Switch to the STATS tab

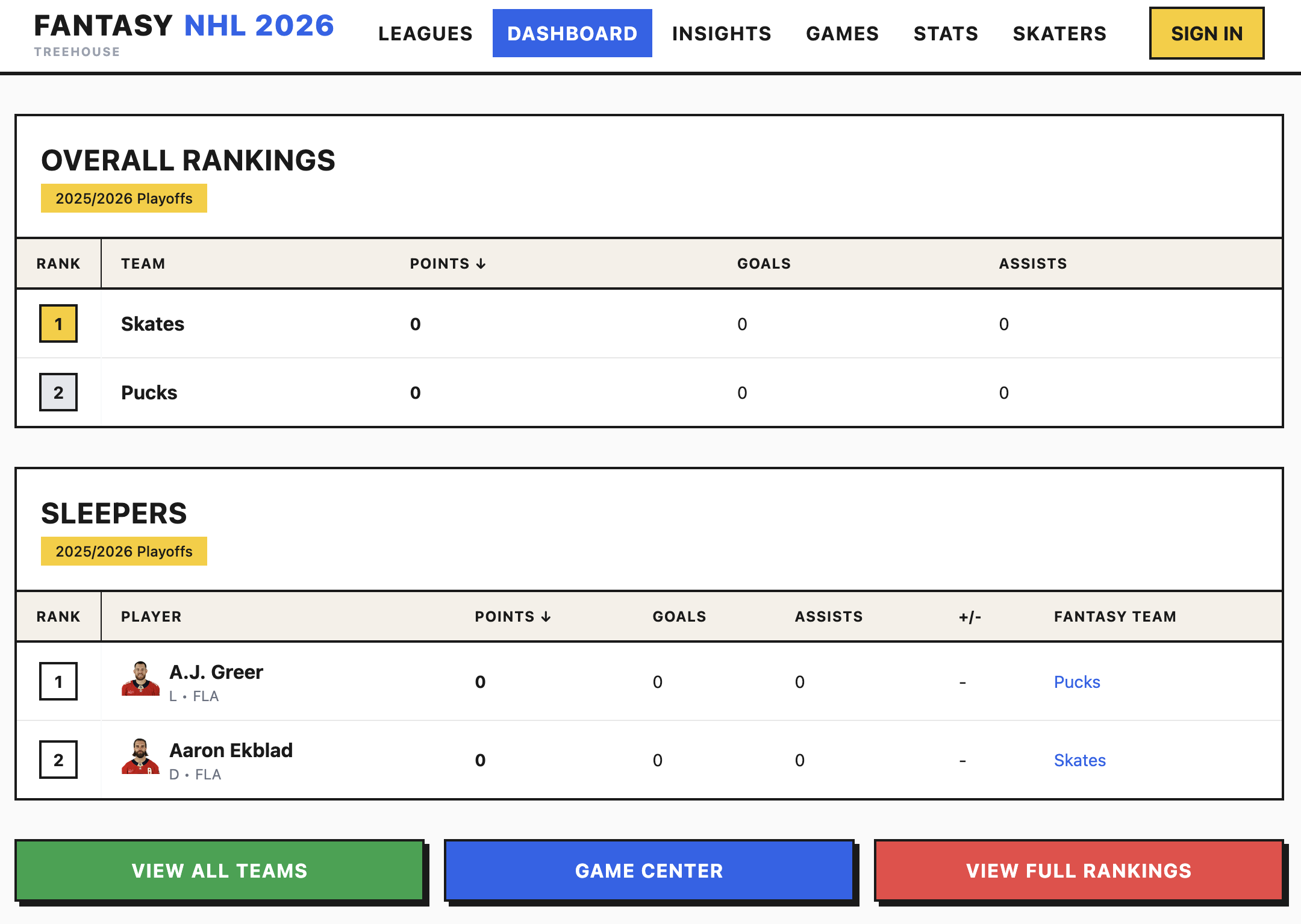pos(946,33)
